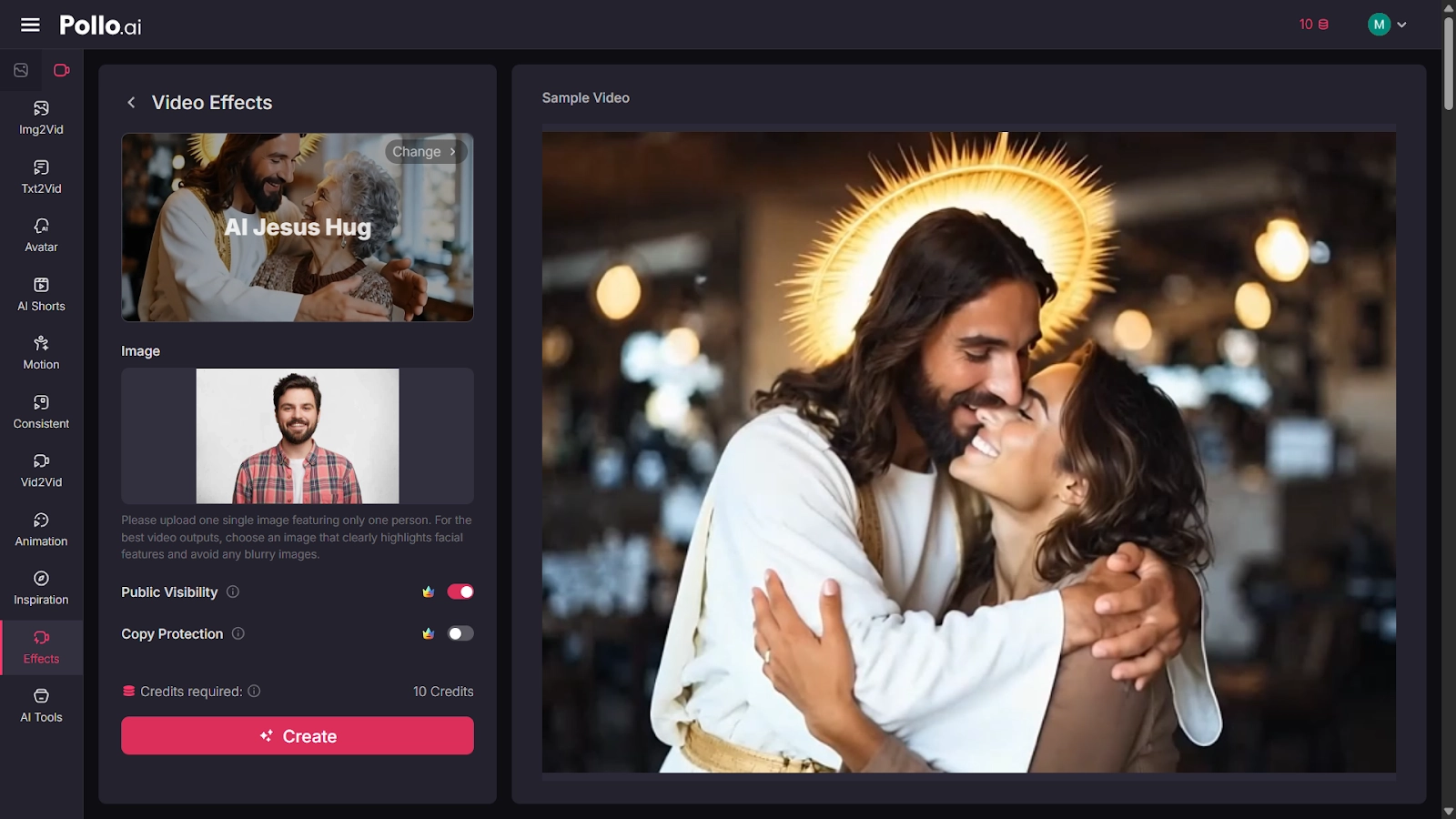
Task: Toggle the Effects sidebar item
Action: click(x=40, y=645)
